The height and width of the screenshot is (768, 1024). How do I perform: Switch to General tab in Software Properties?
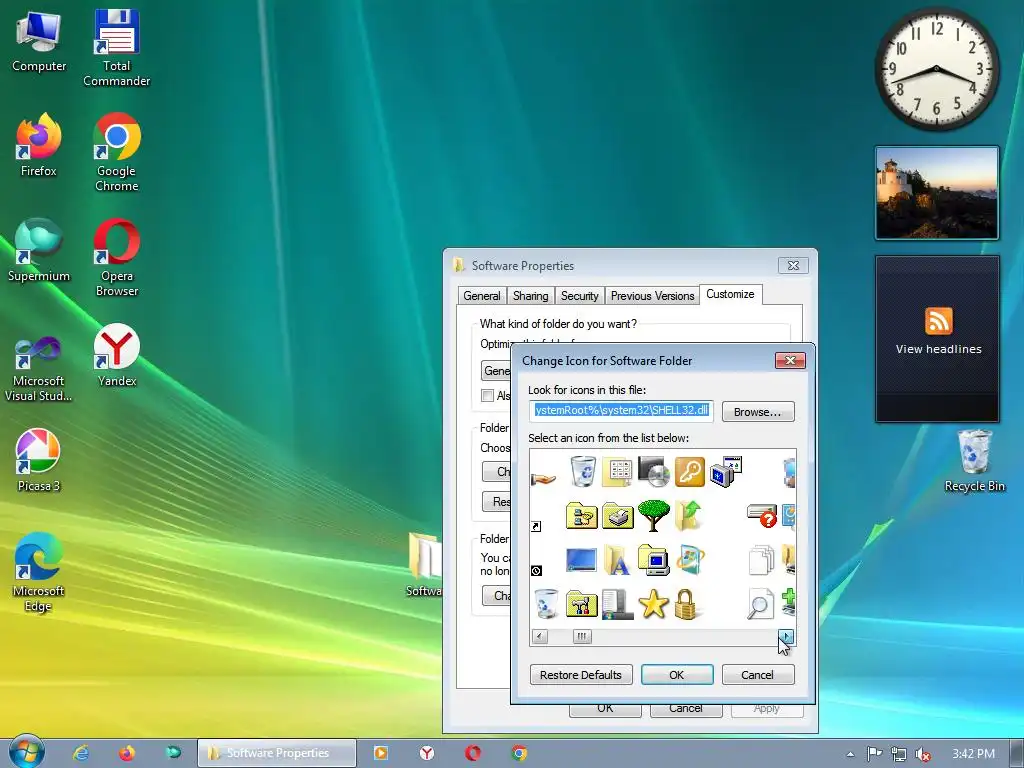482,296
